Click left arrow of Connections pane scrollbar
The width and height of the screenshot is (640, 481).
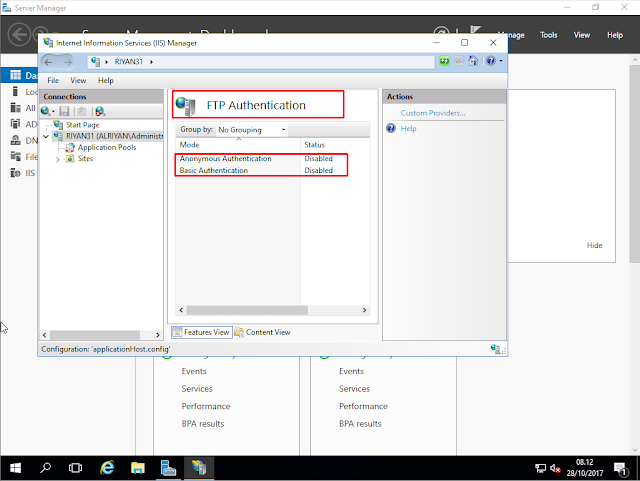pos(44,335)
